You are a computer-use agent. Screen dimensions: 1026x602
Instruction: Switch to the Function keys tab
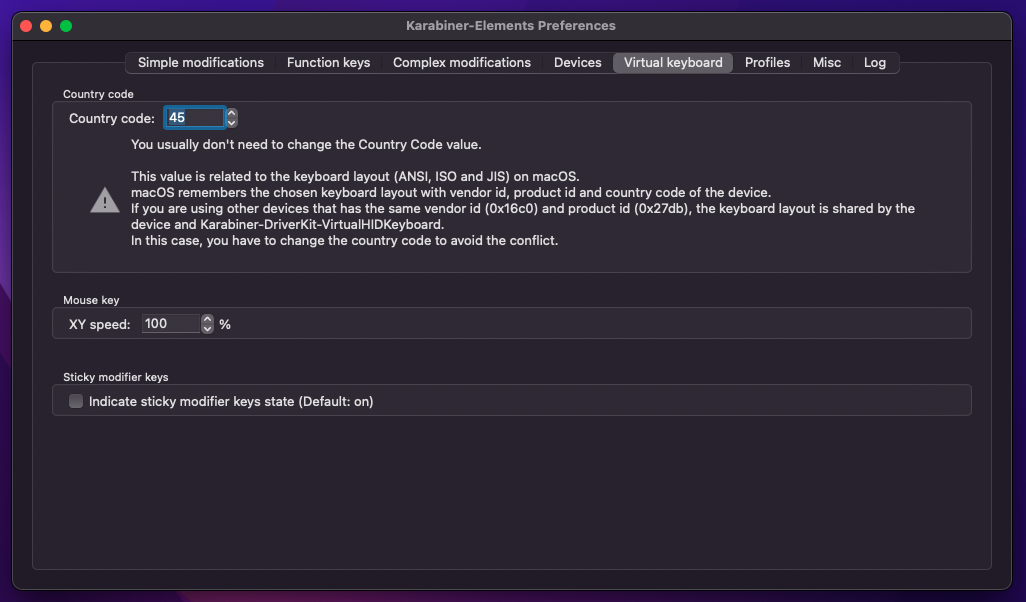[x=328, y=63]
